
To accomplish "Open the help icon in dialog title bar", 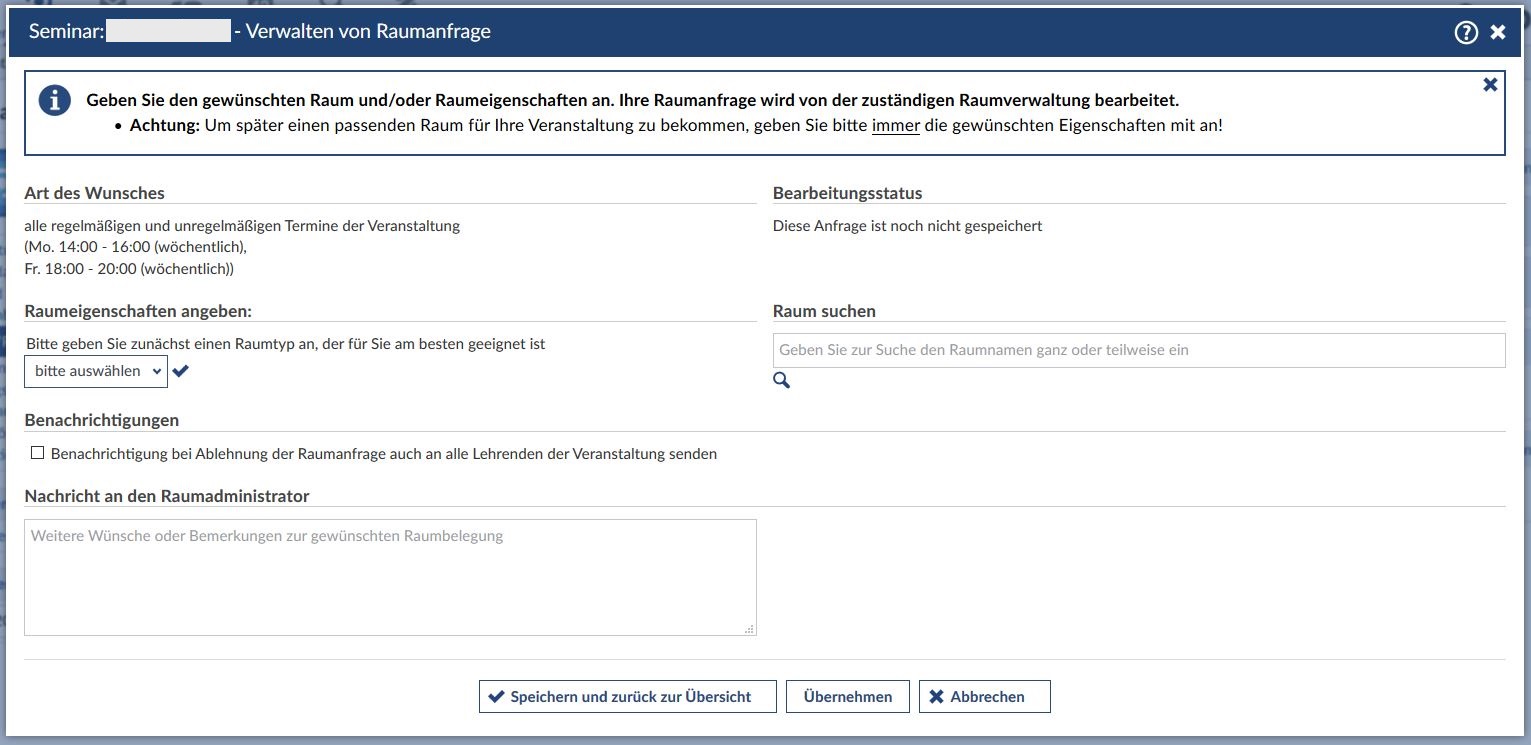I will (x=1465, y=32).
